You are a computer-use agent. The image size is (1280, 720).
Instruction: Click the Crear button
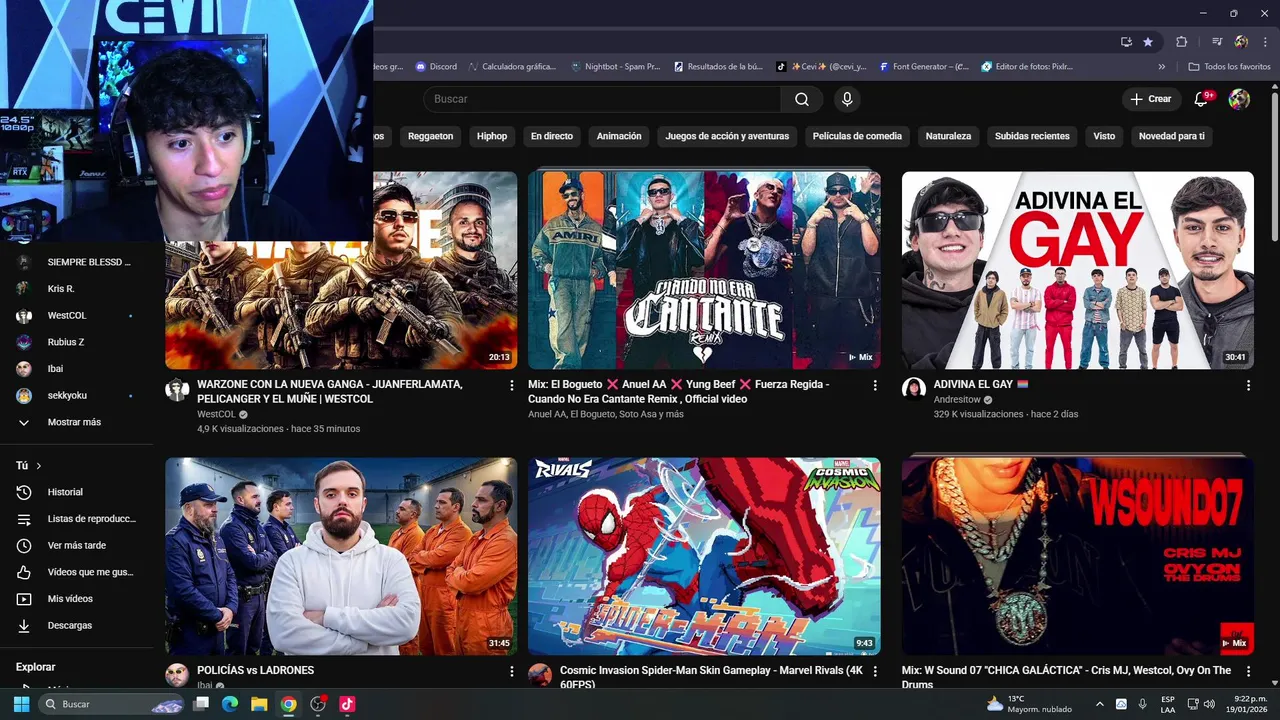point(1151,99)
